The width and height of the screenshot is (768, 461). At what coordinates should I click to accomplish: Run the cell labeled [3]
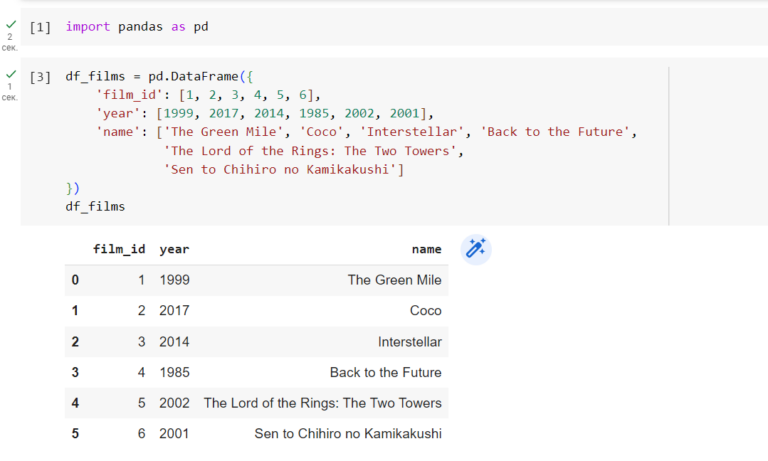[40, 77]
